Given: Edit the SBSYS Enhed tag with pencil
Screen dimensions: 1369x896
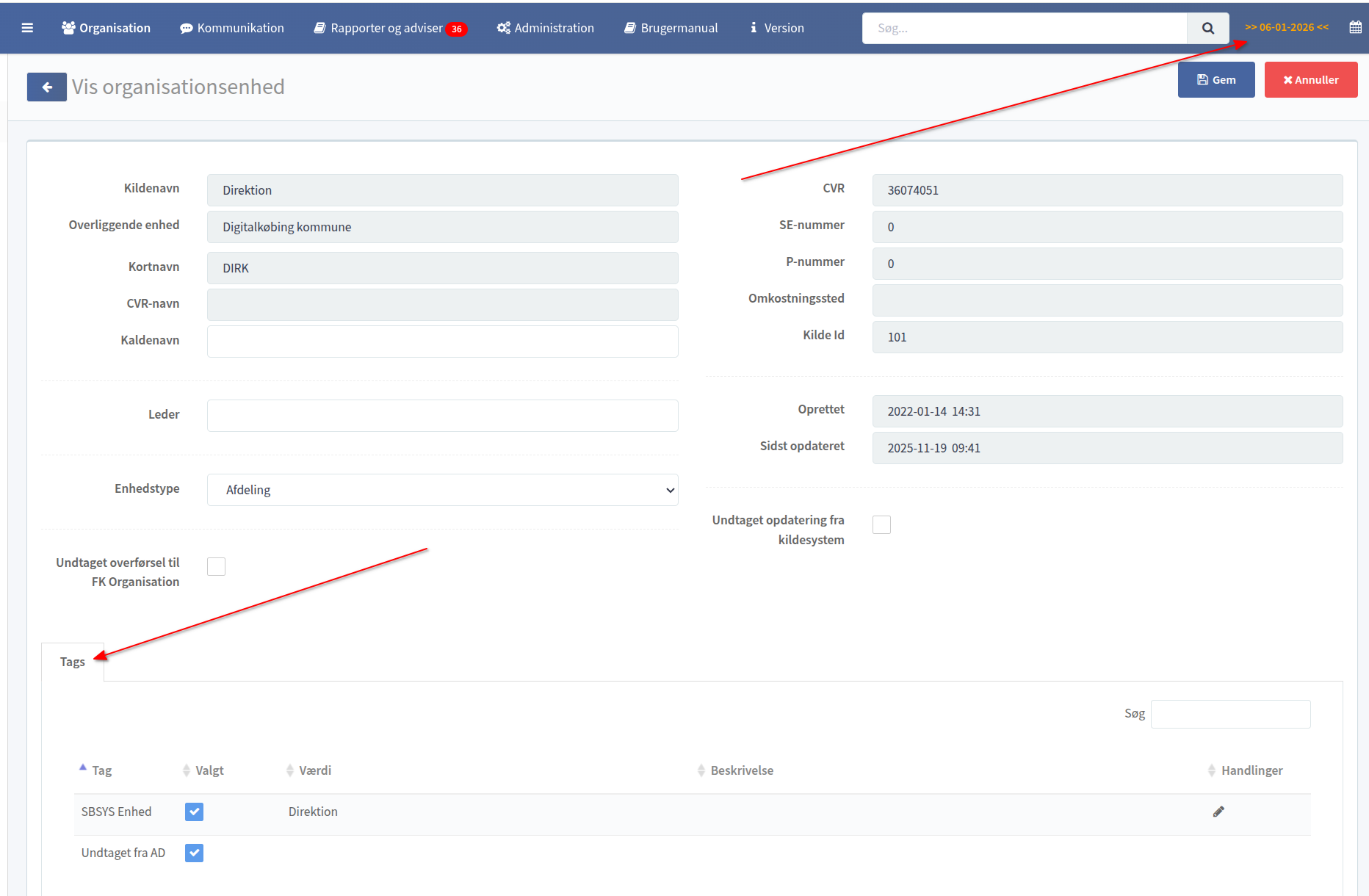Looking at the screenshot, I should click(x=1218, y=812).
